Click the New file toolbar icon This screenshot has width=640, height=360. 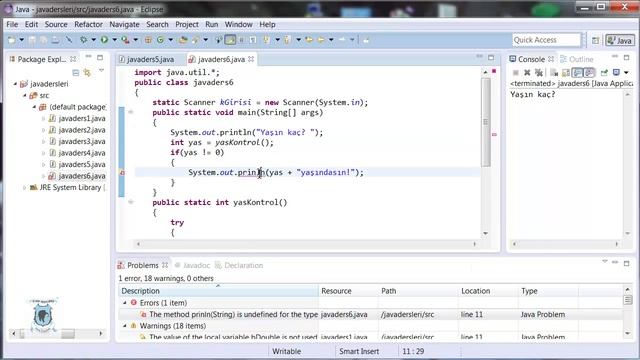[x=11, y=40]
